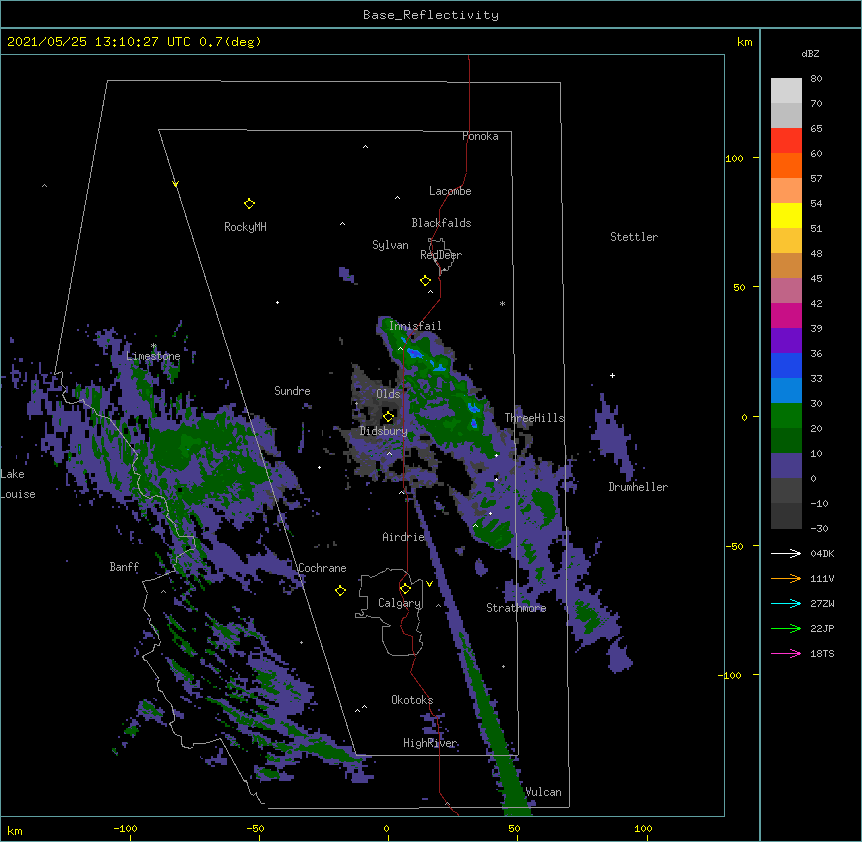Click the Ponoka town label
Screen dimensions: 862x842
point(480,136)
